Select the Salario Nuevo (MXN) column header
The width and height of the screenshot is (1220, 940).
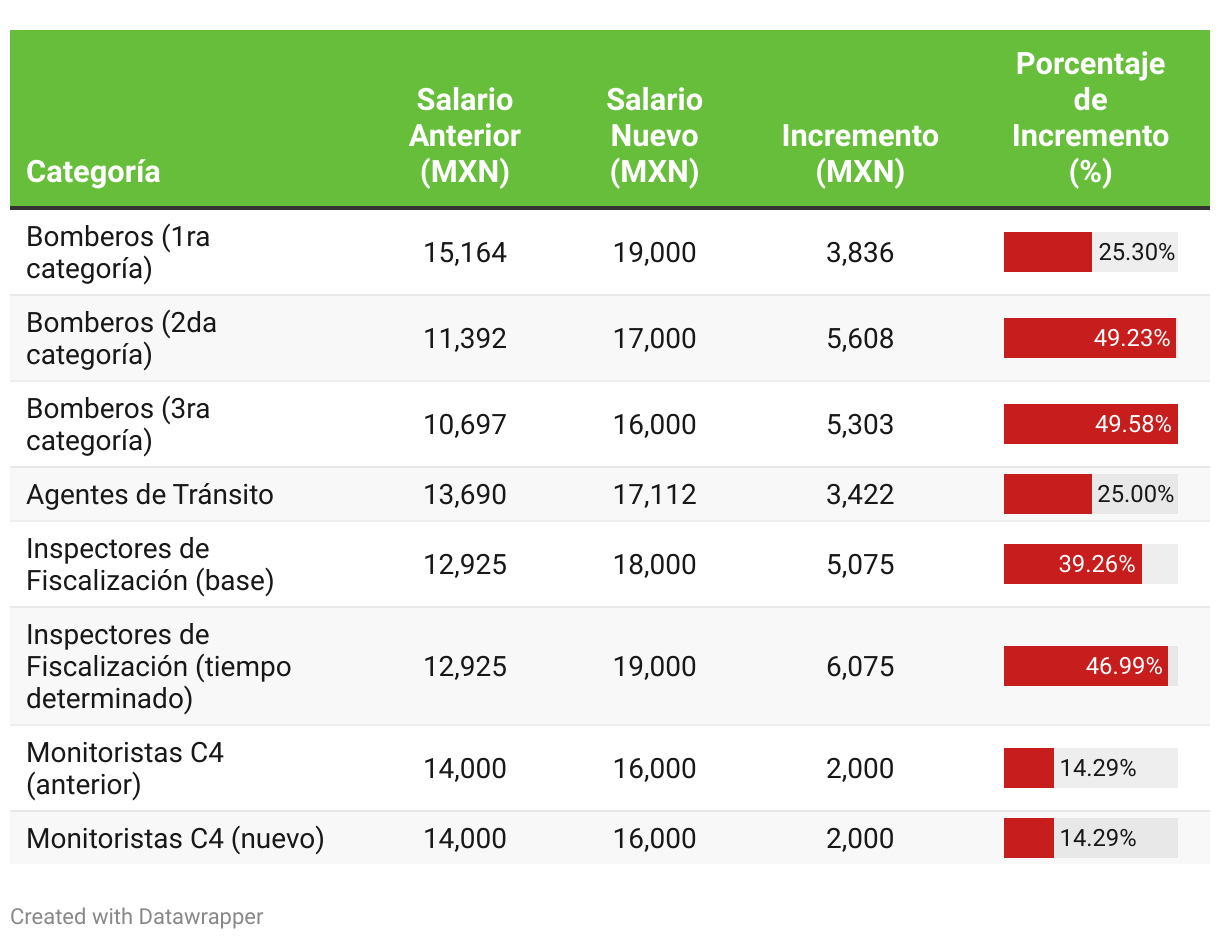[654, 136]
